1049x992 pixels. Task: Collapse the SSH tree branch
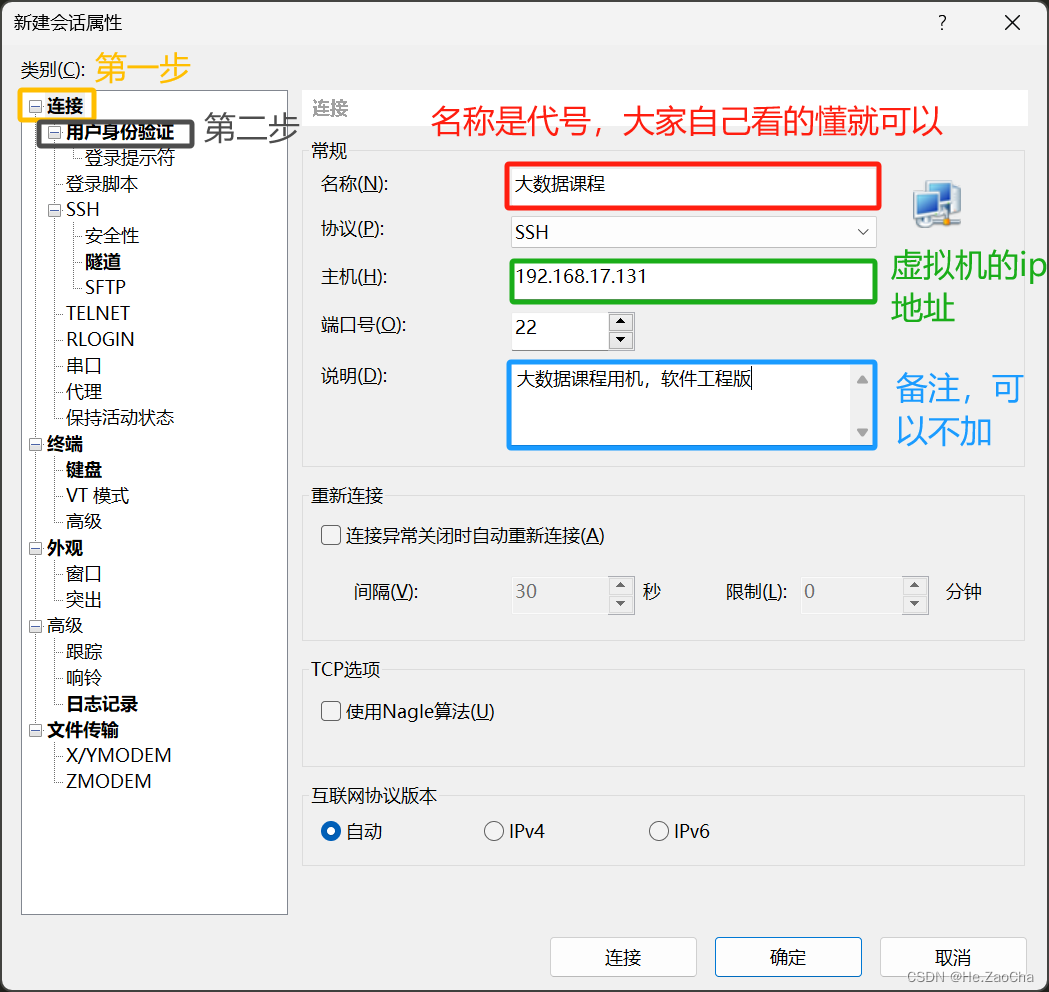[54, 209]
